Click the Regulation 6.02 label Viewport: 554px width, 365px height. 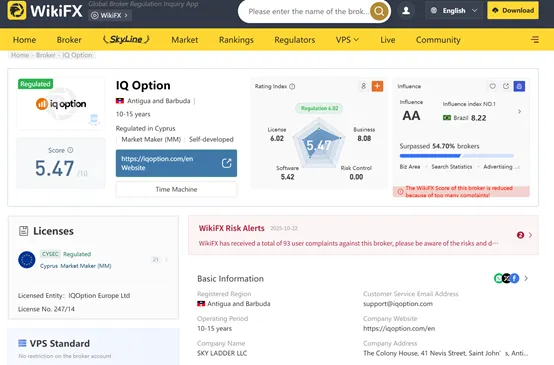pyautogui.click(x=319, y=108)
